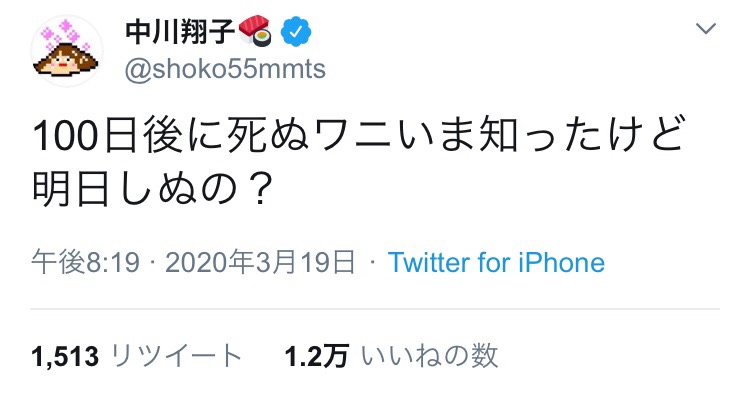750x400 pixels.
Task: View the 1.2万 いいねの数 list
Action: click(391, 356)
